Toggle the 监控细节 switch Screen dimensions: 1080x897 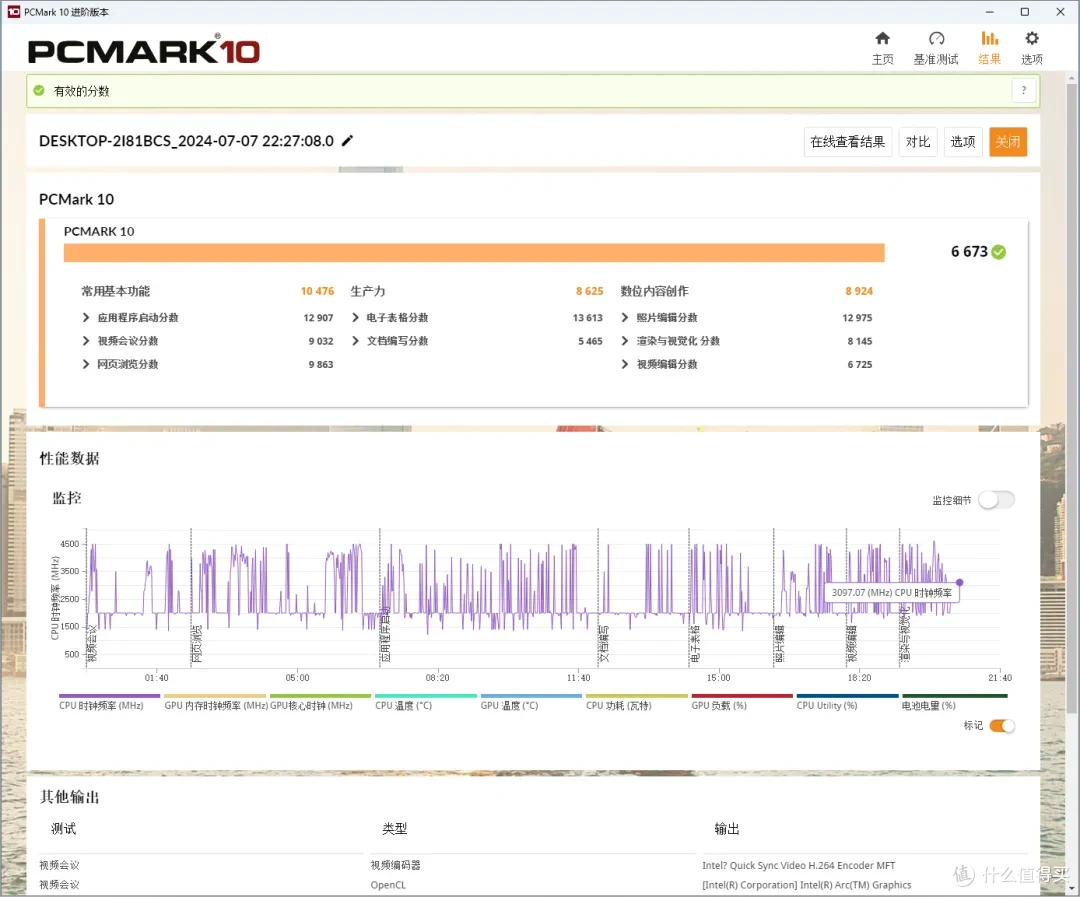[996, 499]
